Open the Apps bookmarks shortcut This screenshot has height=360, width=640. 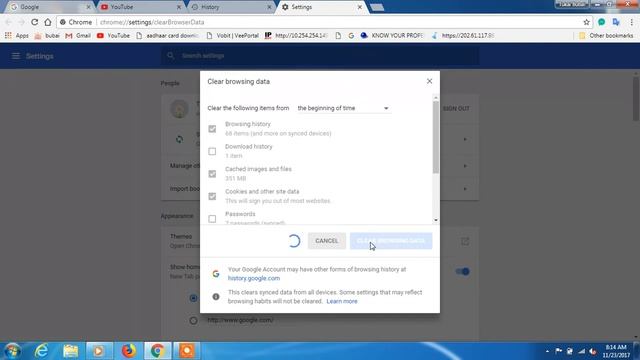[17, 36]
